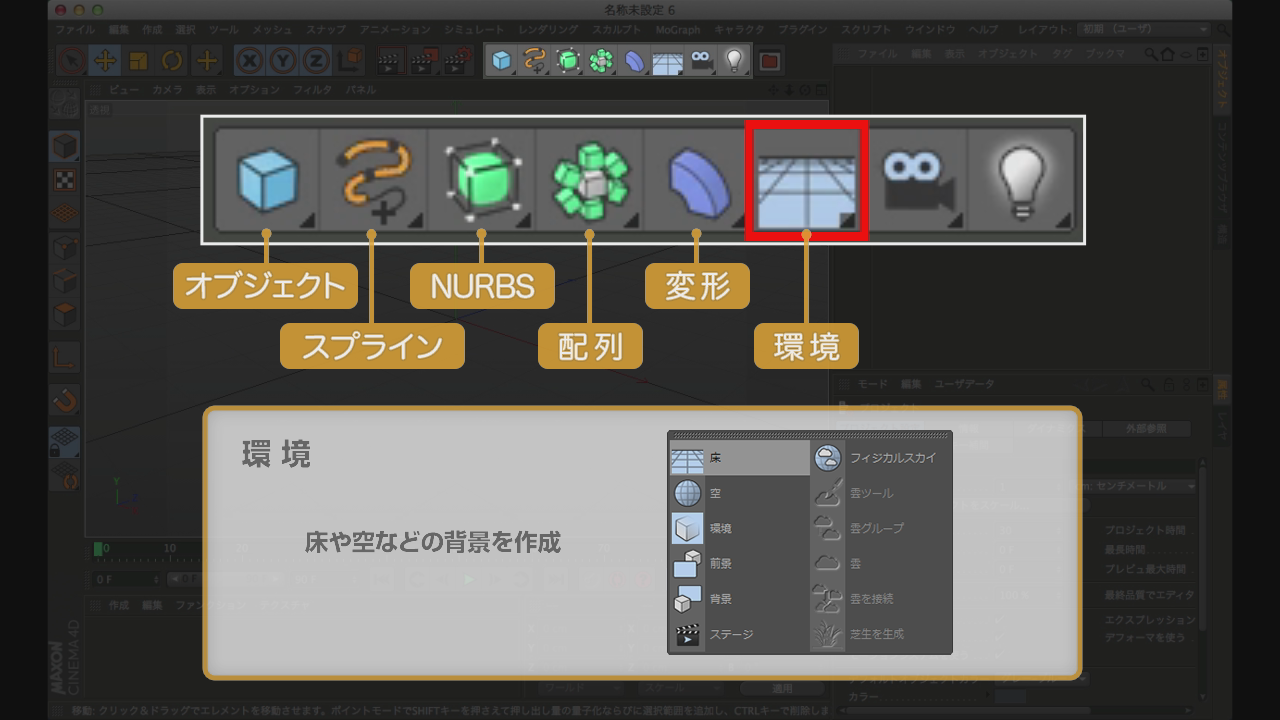Open the viewport パネル menu
Image resolution: width=1280 pixels, height=720 pixels.
[x=361, y=90]
